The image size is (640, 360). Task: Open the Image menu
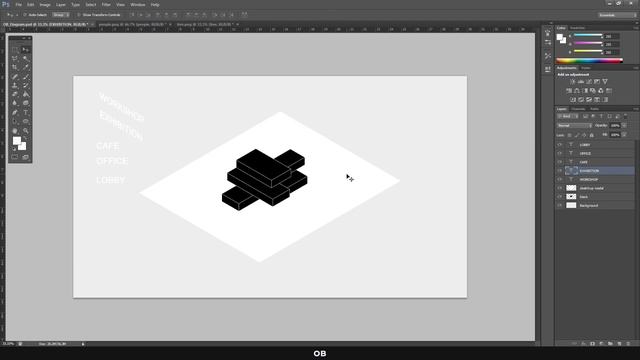coord(45,4)
